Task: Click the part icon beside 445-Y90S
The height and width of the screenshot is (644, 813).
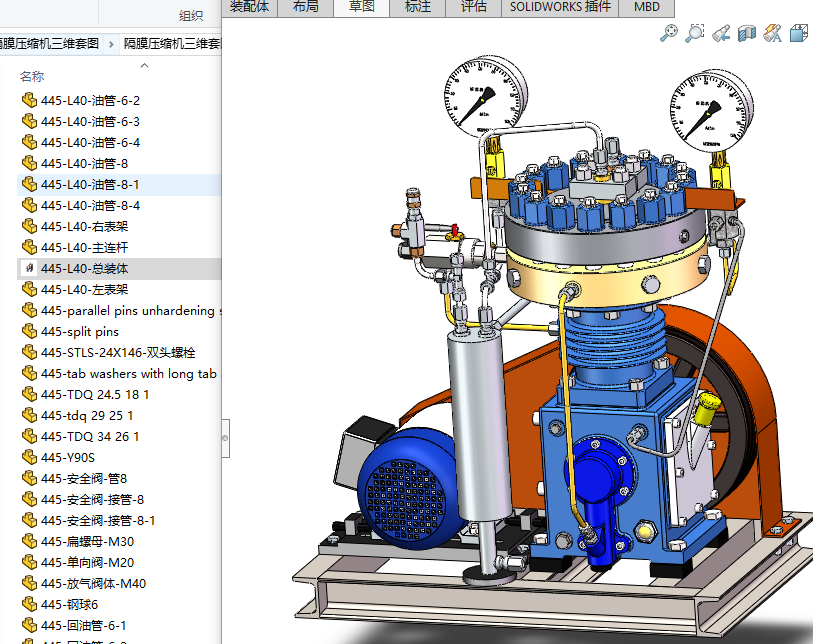Action: (29, 457)
